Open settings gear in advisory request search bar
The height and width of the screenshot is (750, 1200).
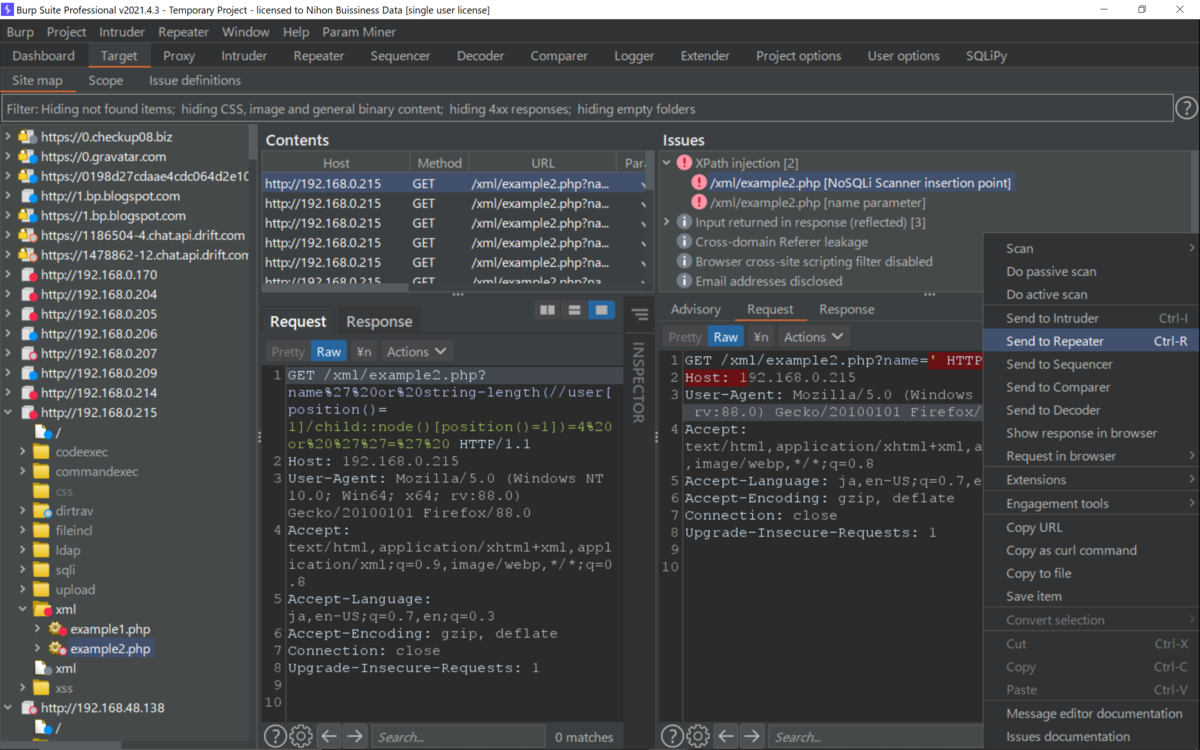698,737
